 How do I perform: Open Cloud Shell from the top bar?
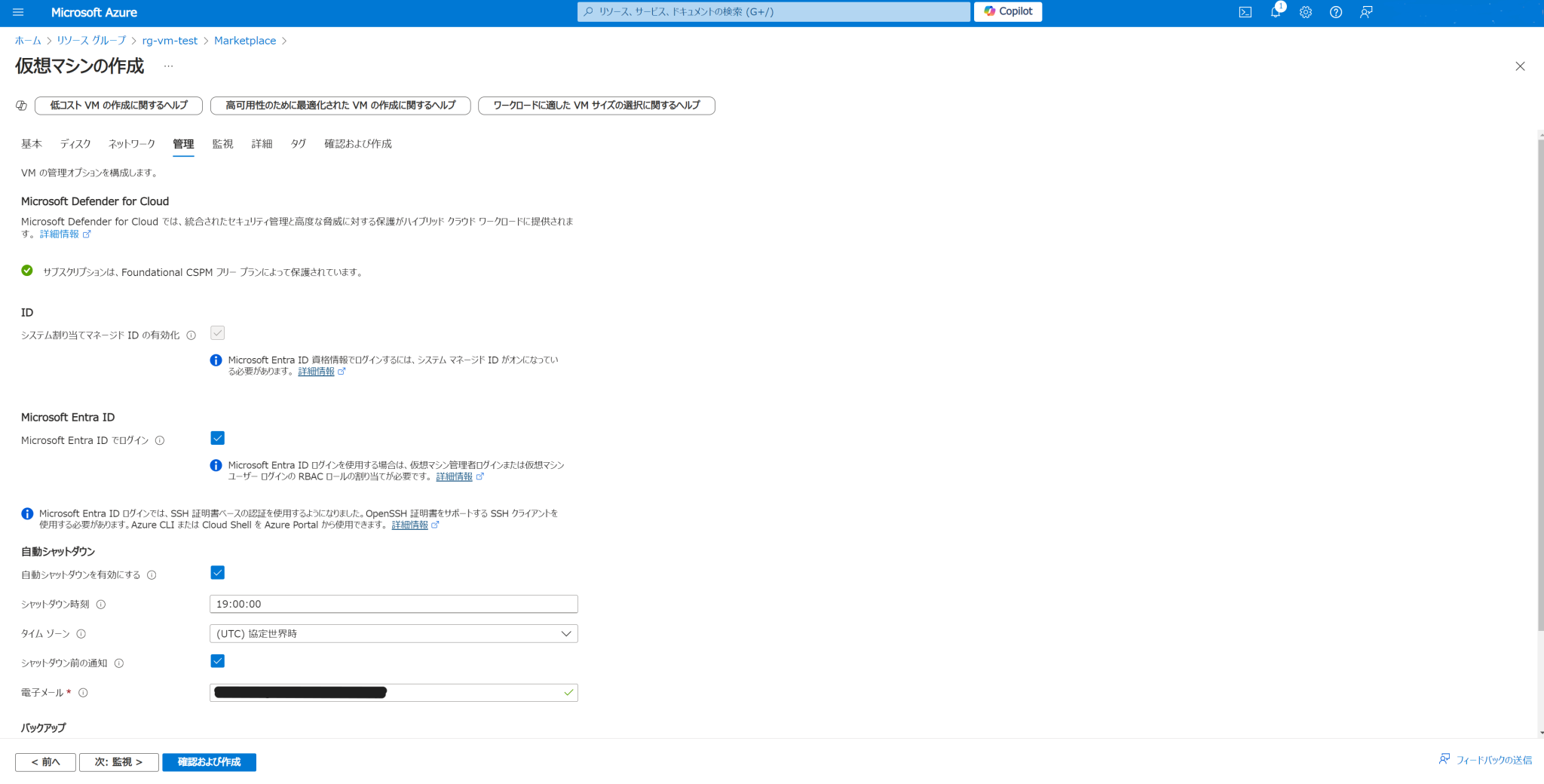(1245, 12)
